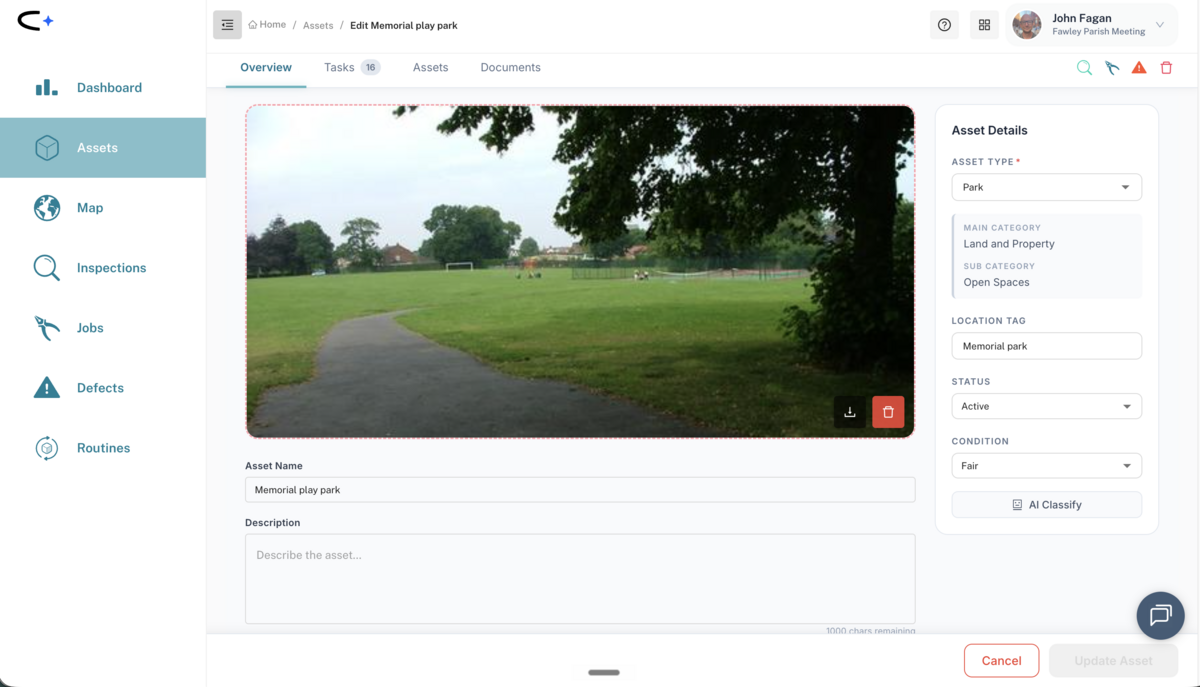Open Routines from the sidebar
The height and width of the screenshot is (687, 1200).
(x=103, y=448)
